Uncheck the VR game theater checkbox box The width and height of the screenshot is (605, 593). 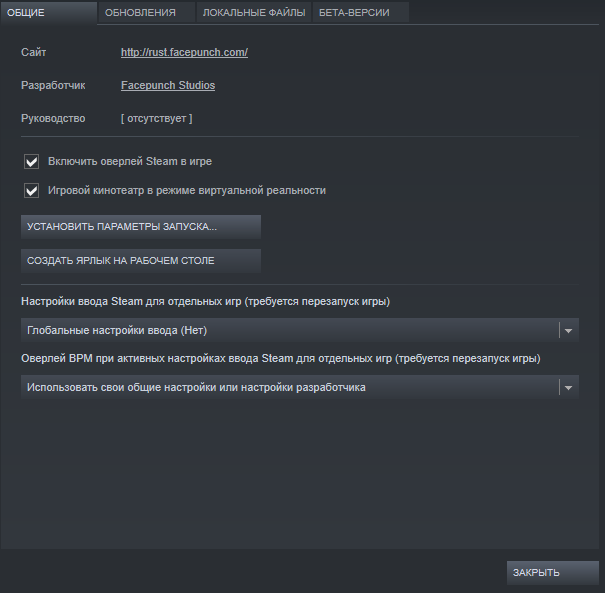(x=31, y=191)
